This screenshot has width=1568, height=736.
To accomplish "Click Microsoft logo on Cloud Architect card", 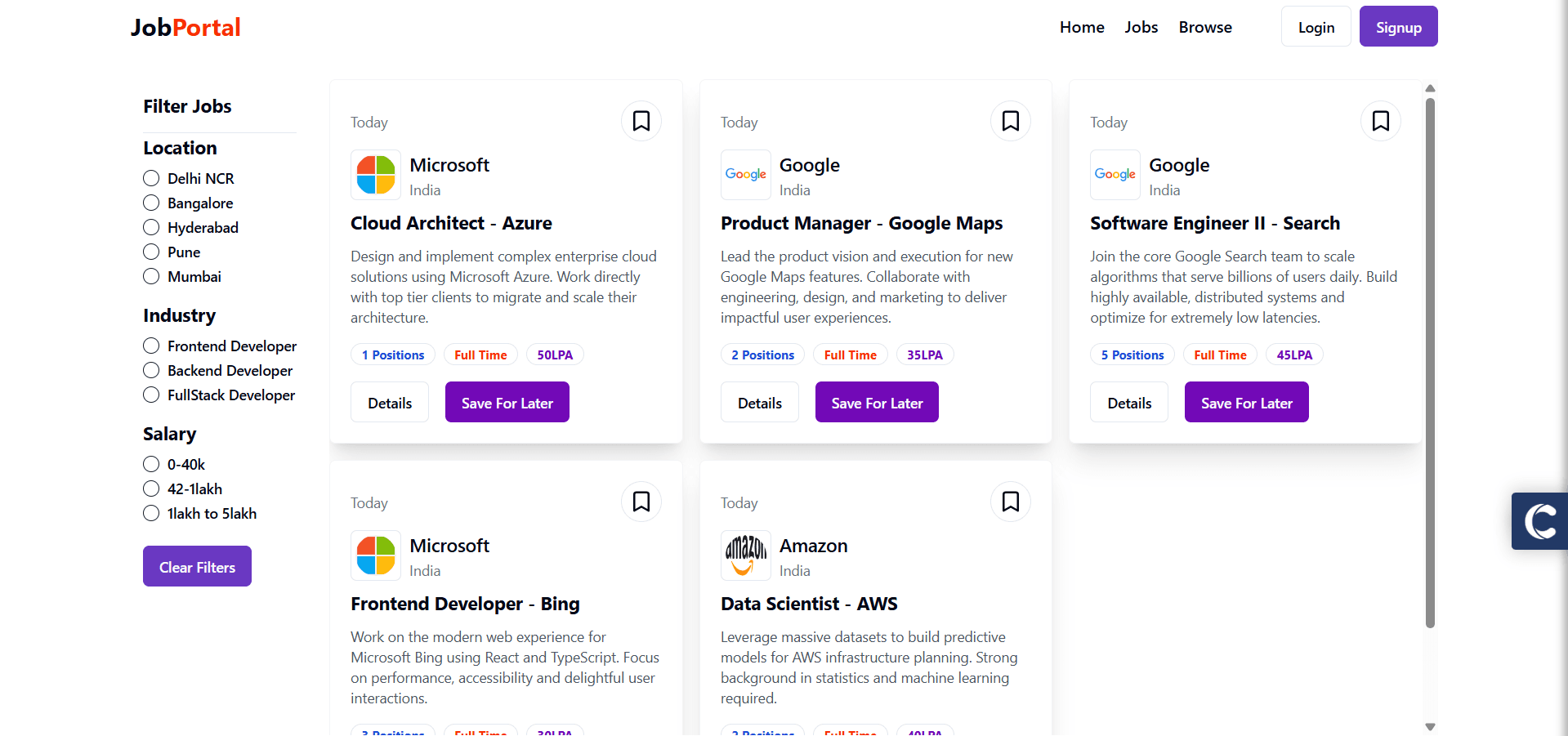I will (x=376, y=175).
